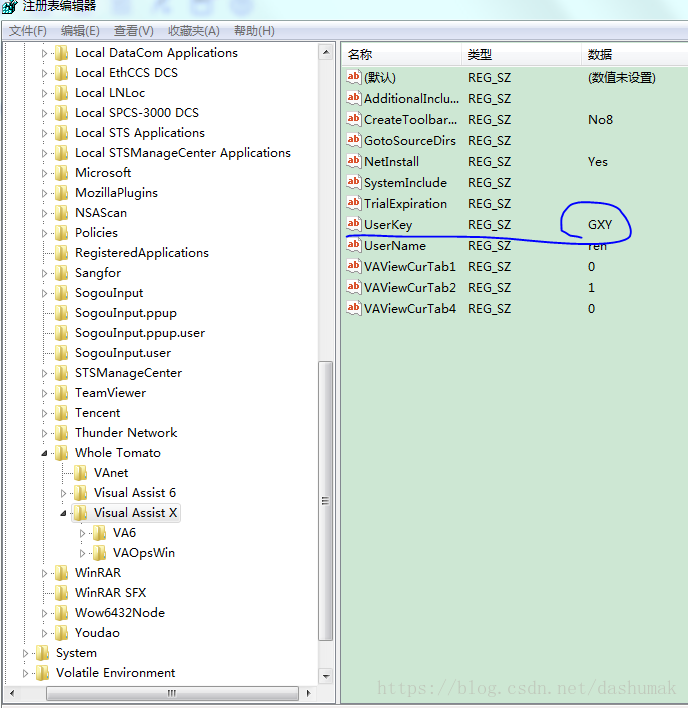
Task: Click the ab icon of the AdditionalInclu value
Action: [x=354, y=98]
